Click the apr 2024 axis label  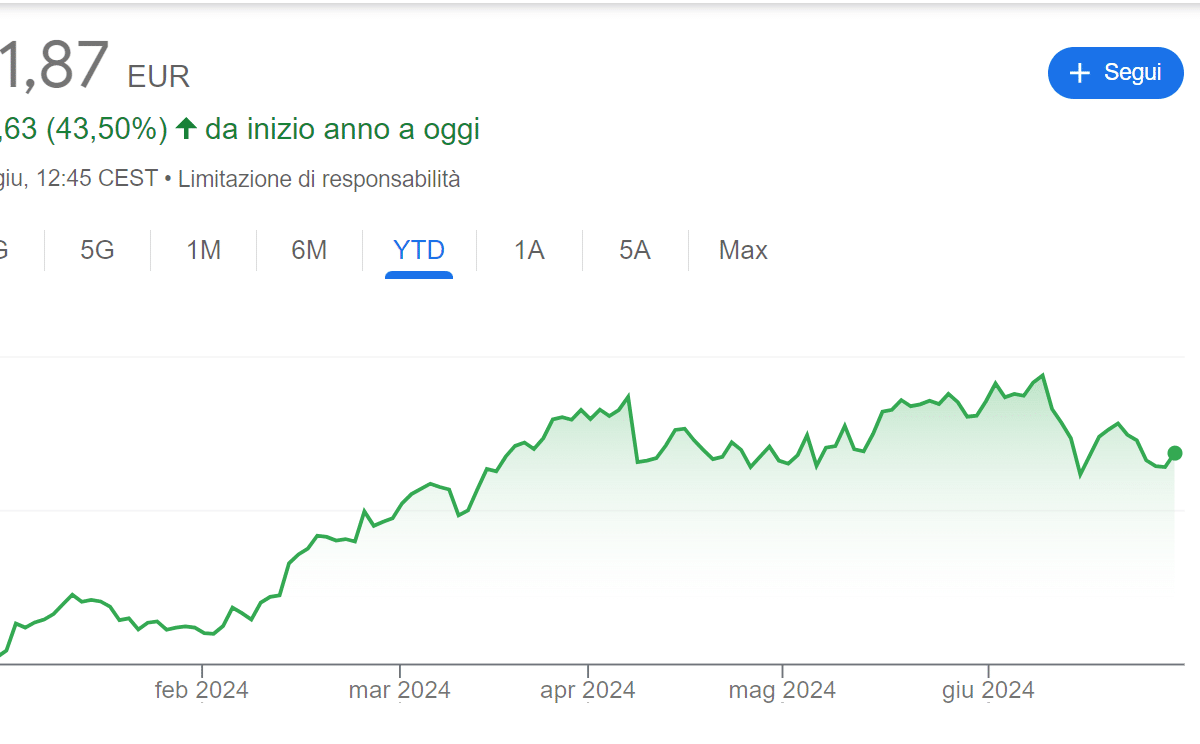click(x=588, y=690)
